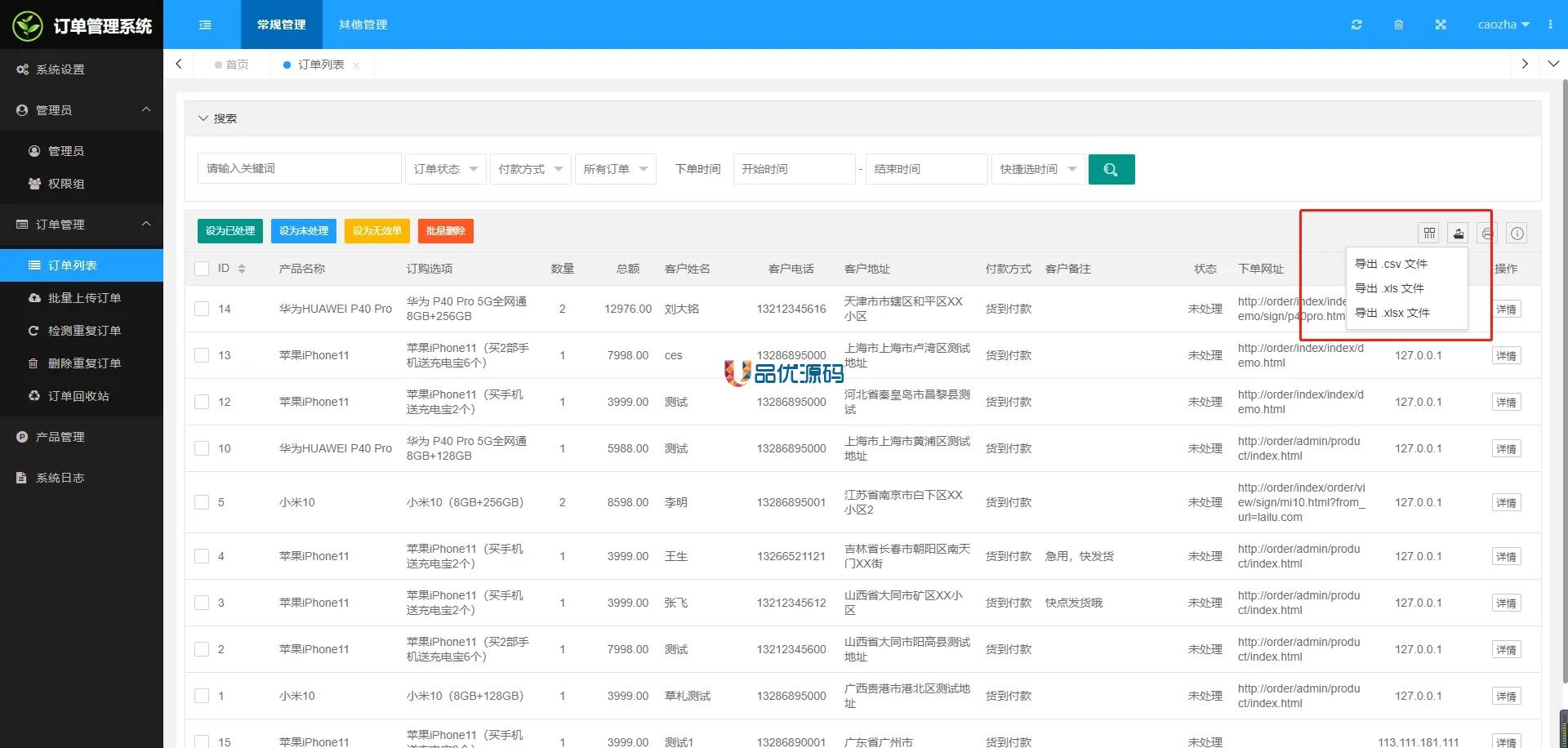Click the keyword search input field

coord(300,169)
